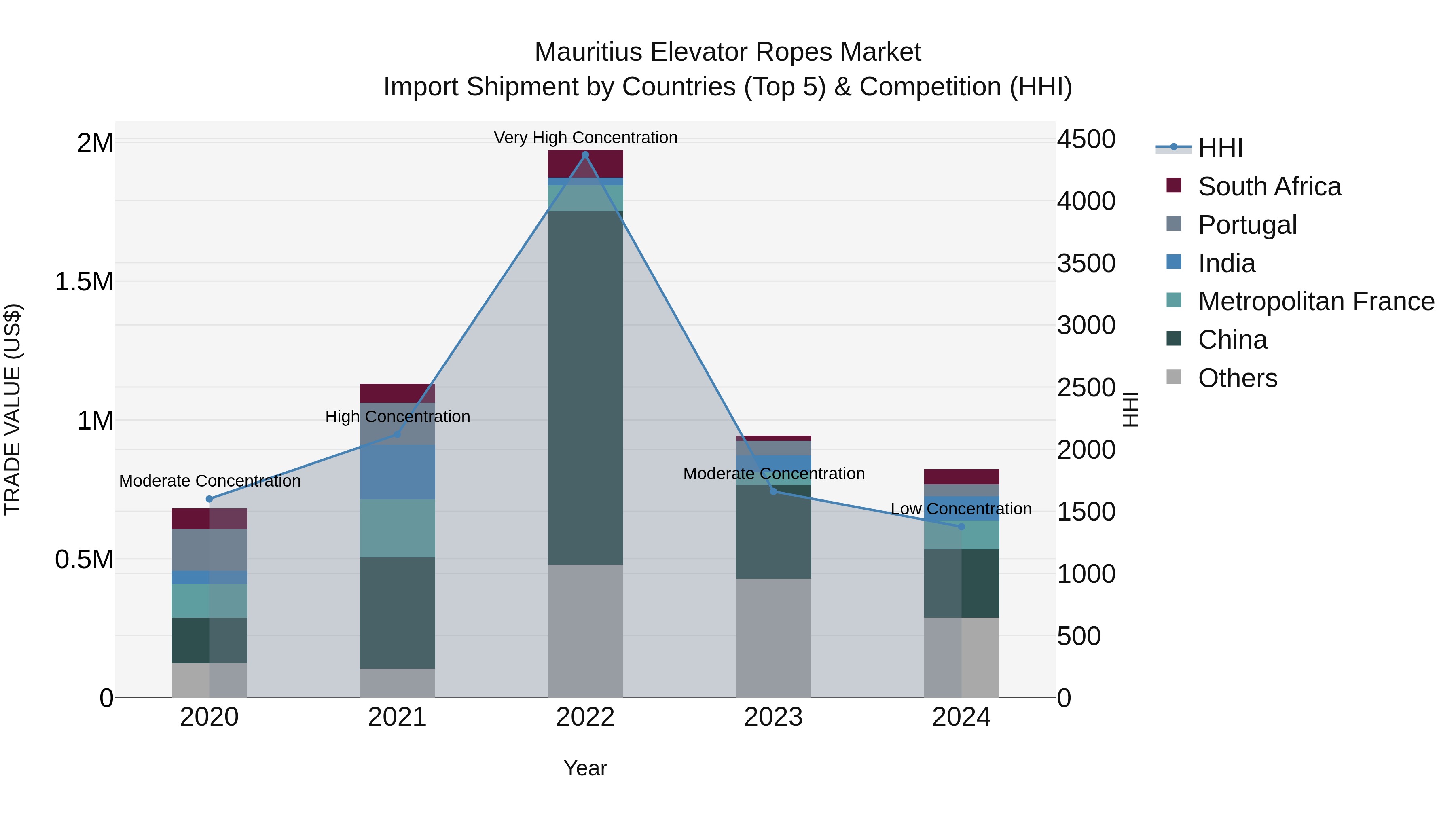Click the South Africa maroon legend swatch
The image size is (1456, 819).
coord(1173,185)
